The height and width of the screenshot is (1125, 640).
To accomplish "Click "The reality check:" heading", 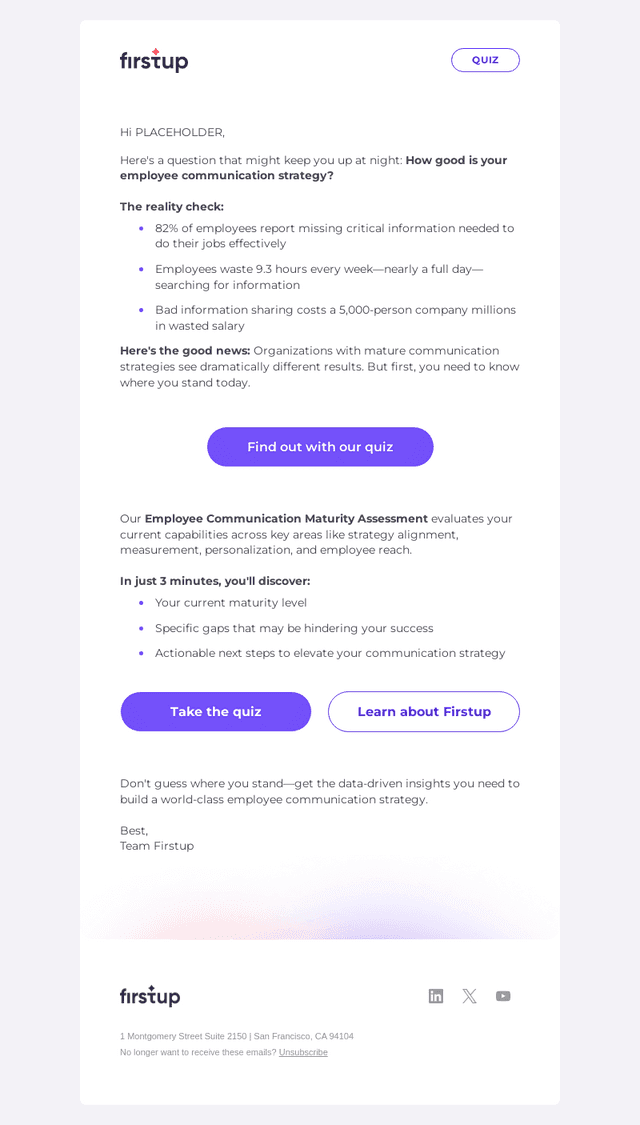I will 172,207.
